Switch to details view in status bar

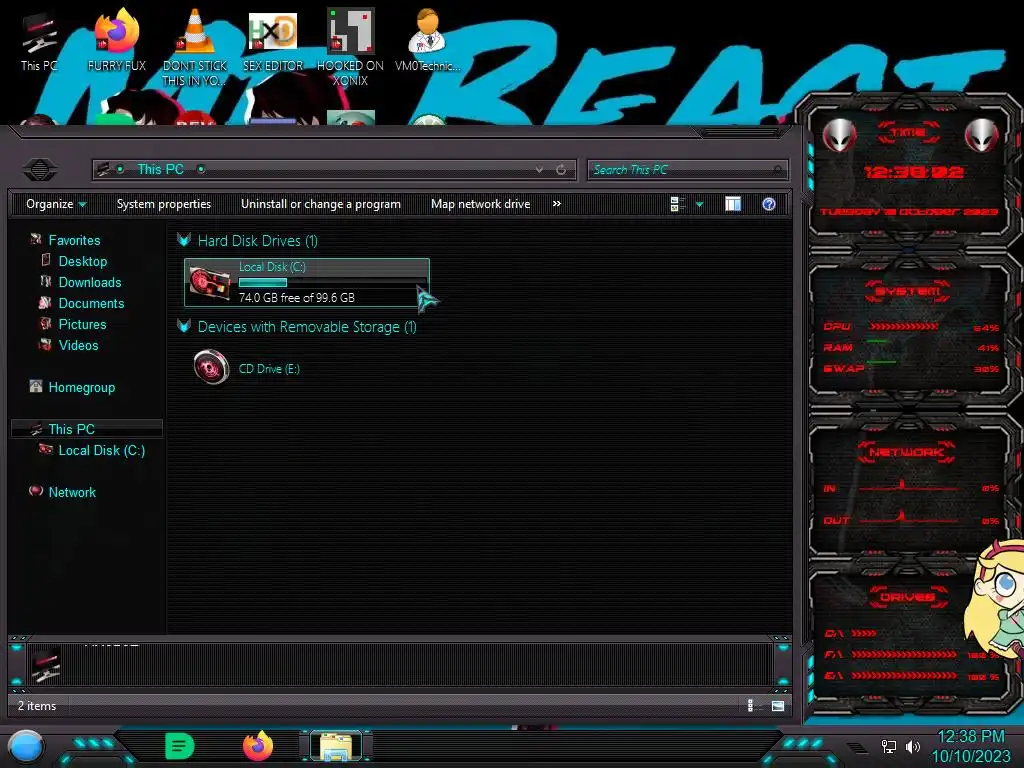click(x=751, y=705)
